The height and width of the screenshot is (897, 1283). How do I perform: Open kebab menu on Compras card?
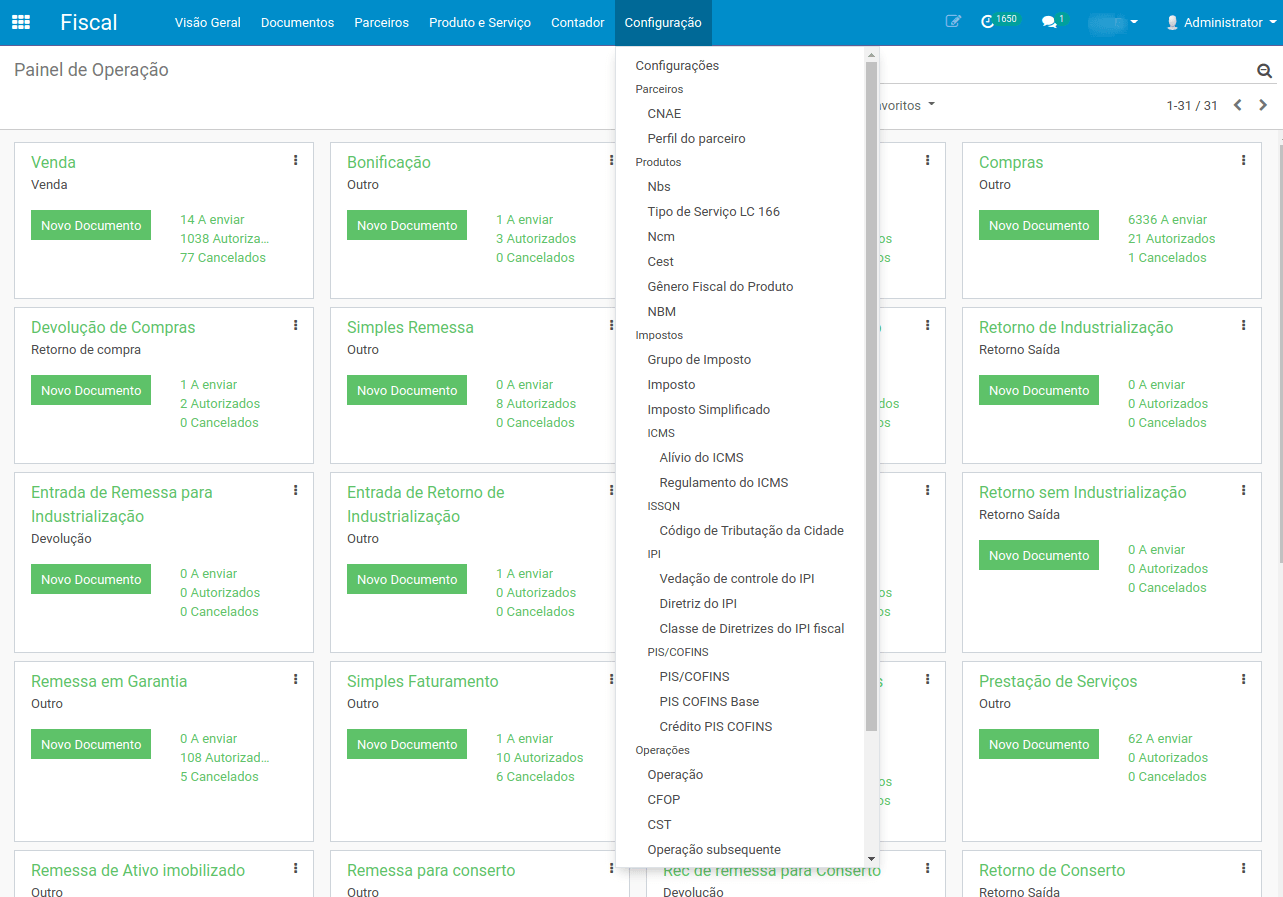point(1243,160)
